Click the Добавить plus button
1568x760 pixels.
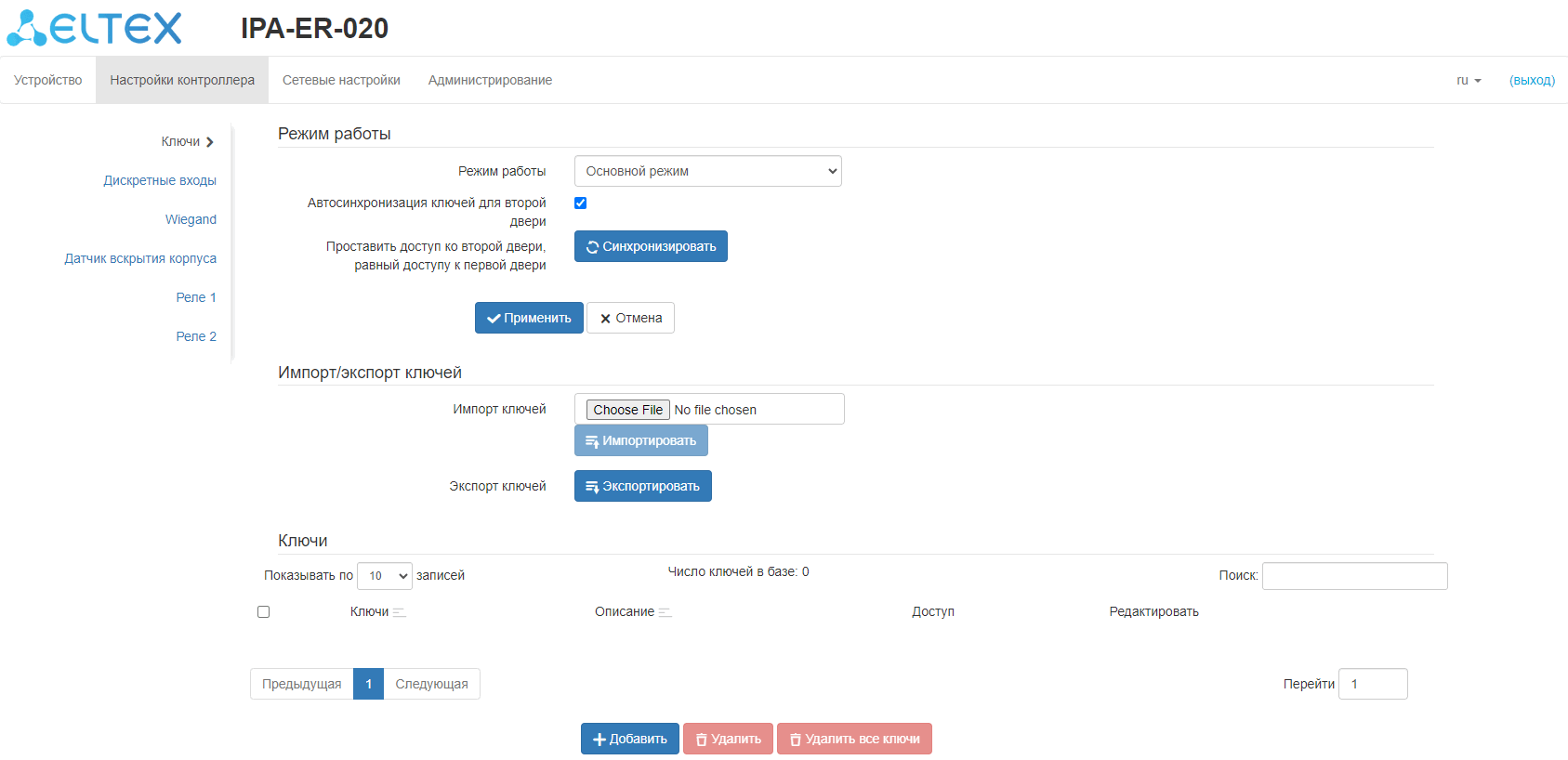point(629,739)
